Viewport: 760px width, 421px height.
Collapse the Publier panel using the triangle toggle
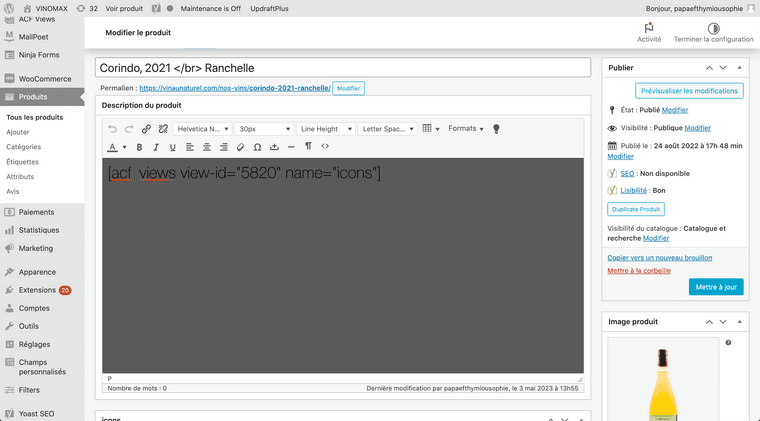coord(739,68)
